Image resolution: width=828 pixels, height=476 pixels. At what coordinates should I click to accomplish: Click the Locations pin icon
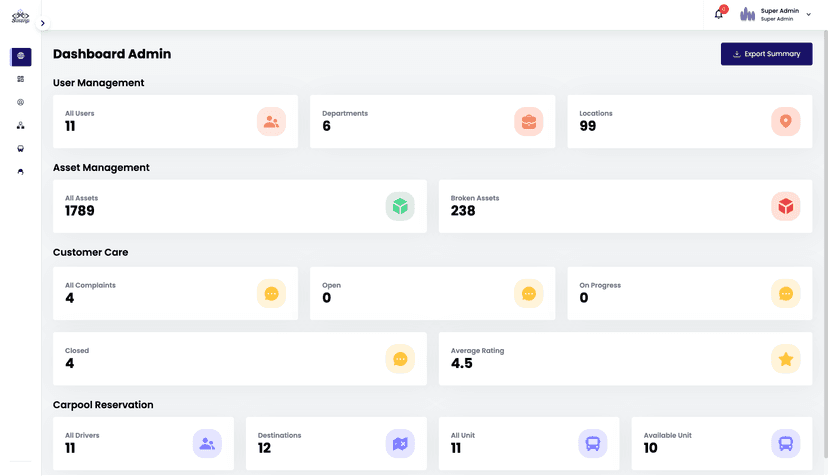[786, 122]
